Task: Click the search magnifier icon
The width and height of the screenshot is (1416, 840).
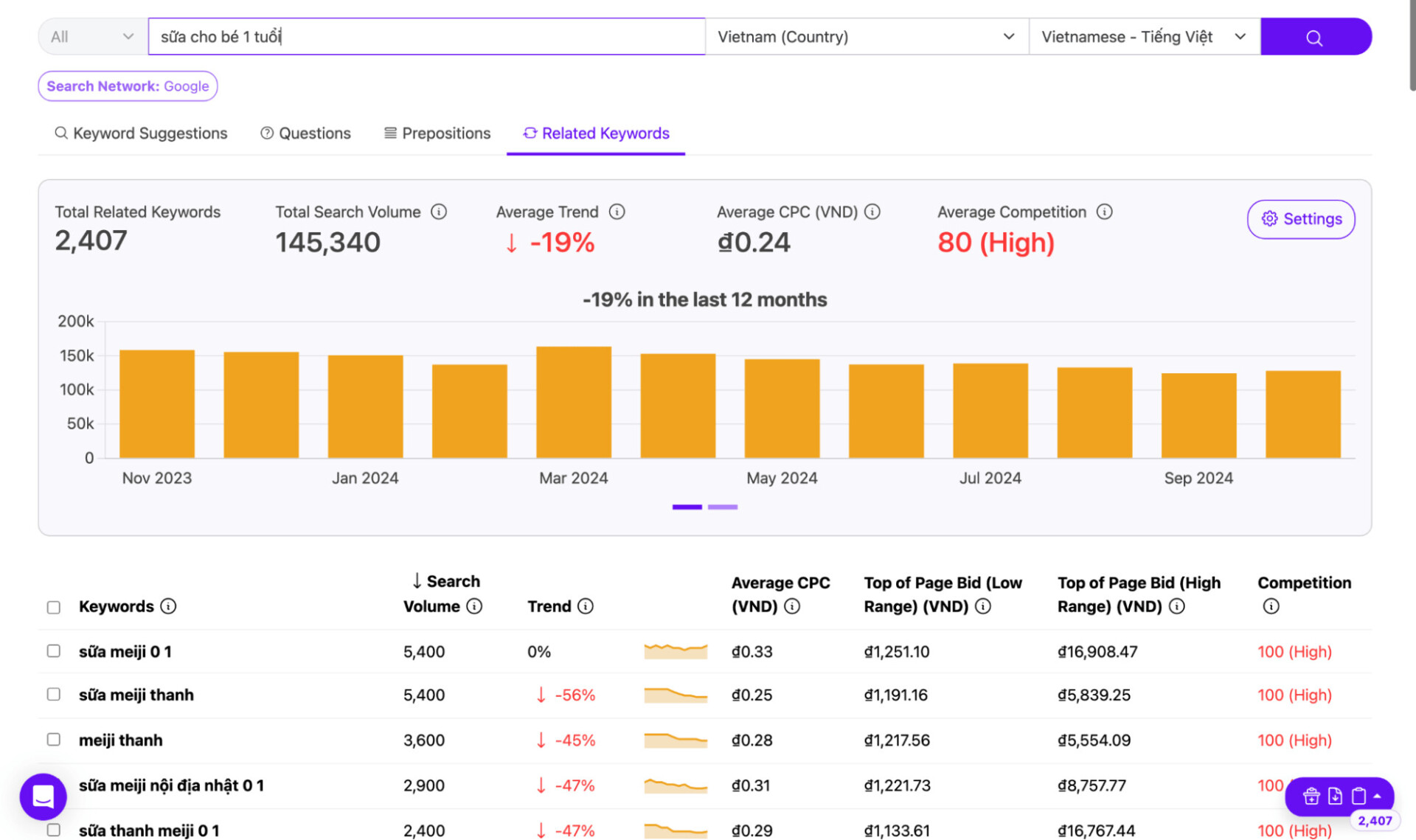Action: pos(1315,36)
